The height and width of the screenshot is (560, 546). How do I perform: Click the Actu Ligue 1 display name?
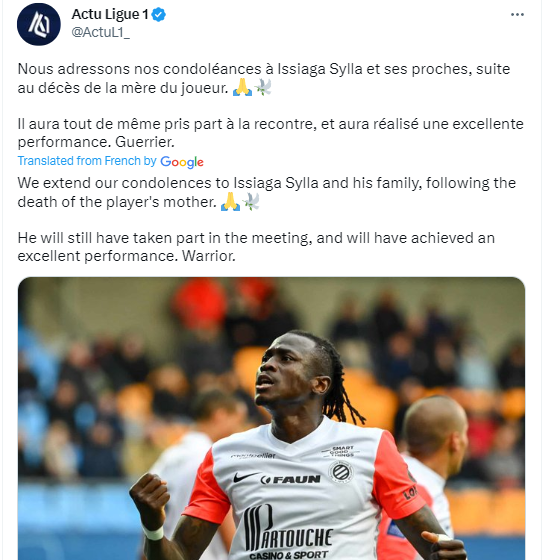pos(110,14)
